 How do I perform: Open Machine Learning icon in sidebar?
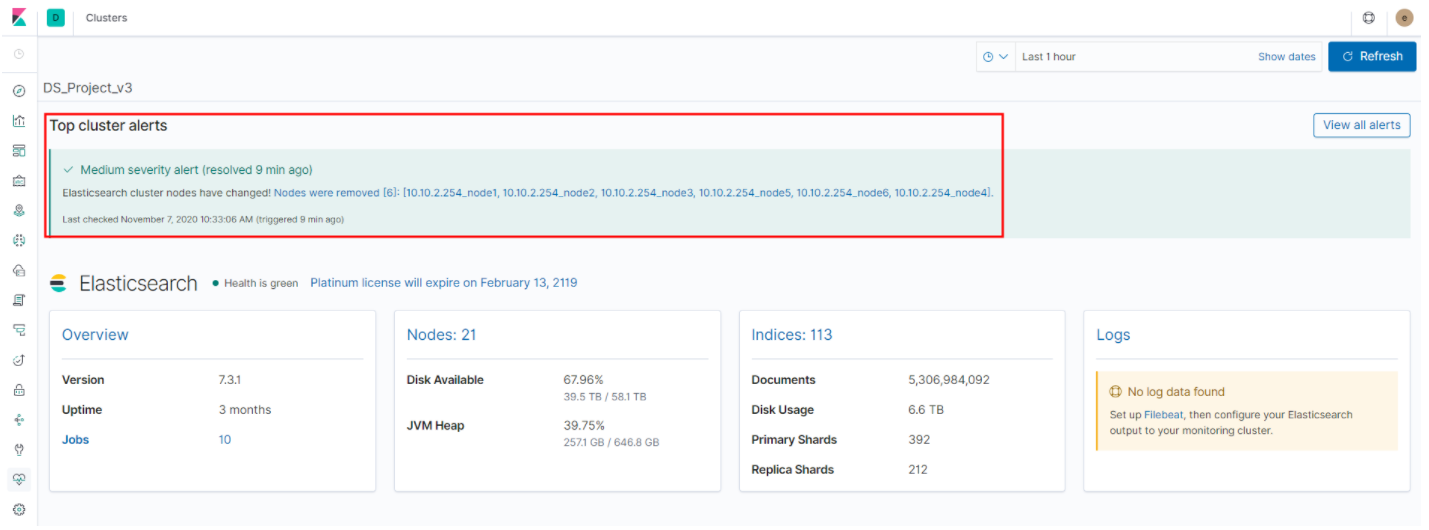(19, 240)
